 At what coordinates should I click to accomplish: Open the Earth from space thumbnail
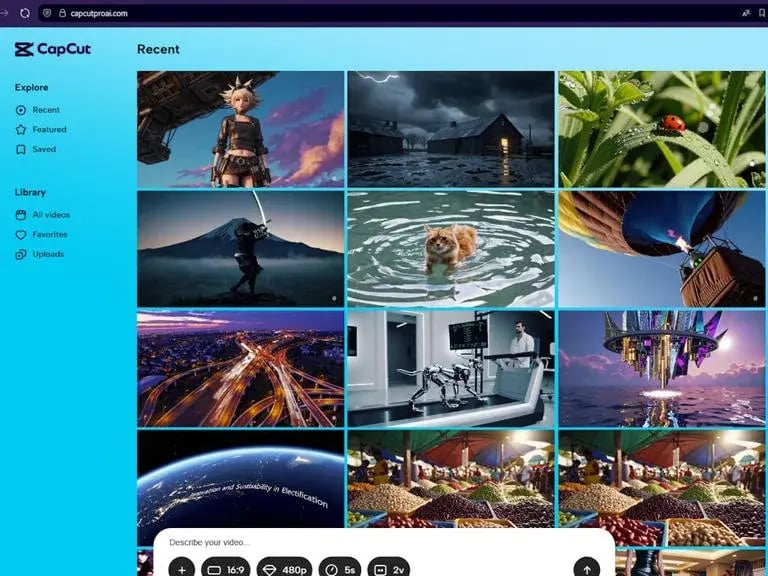tap(240, 480)
